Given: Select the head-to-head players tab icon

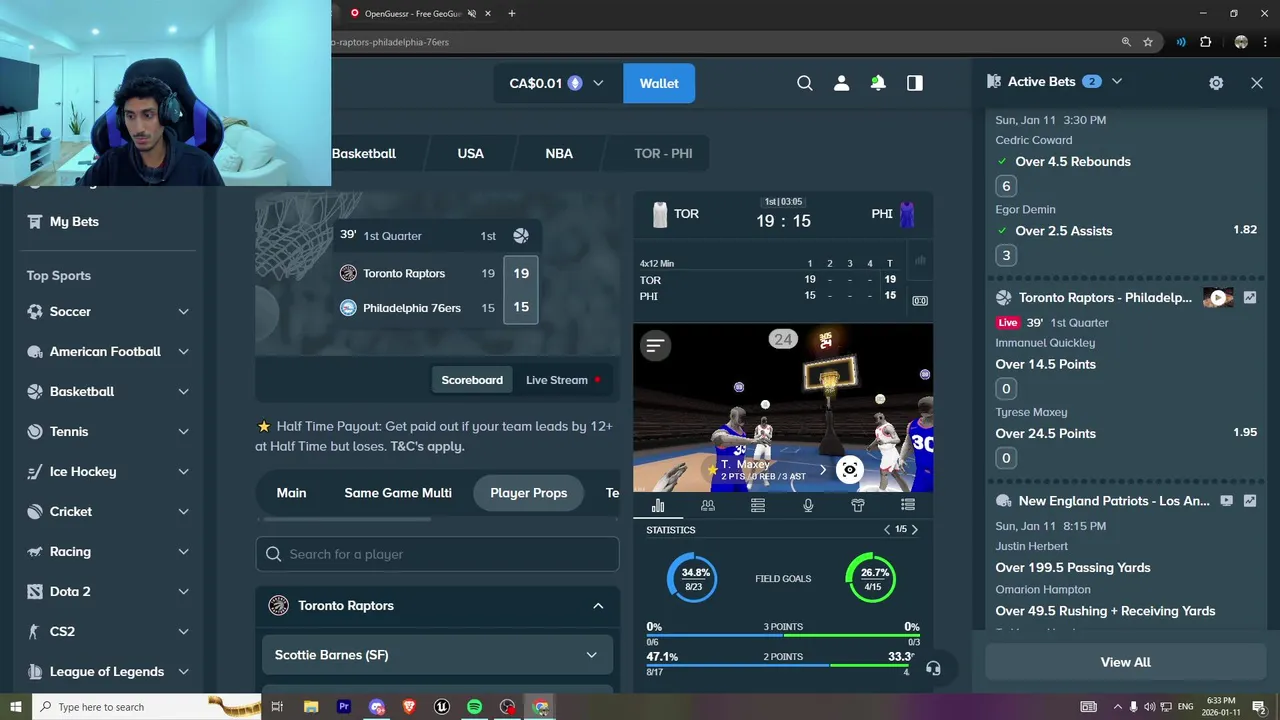Looking at the screenshot, I should coord(708,506).
